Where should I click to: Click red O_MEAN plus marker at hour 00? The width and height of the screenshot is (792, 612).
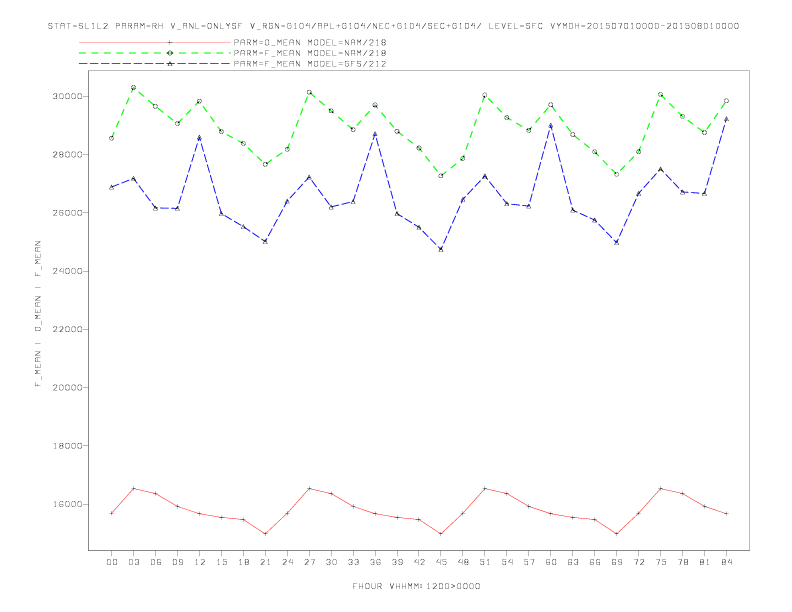[x=112, y=513]
